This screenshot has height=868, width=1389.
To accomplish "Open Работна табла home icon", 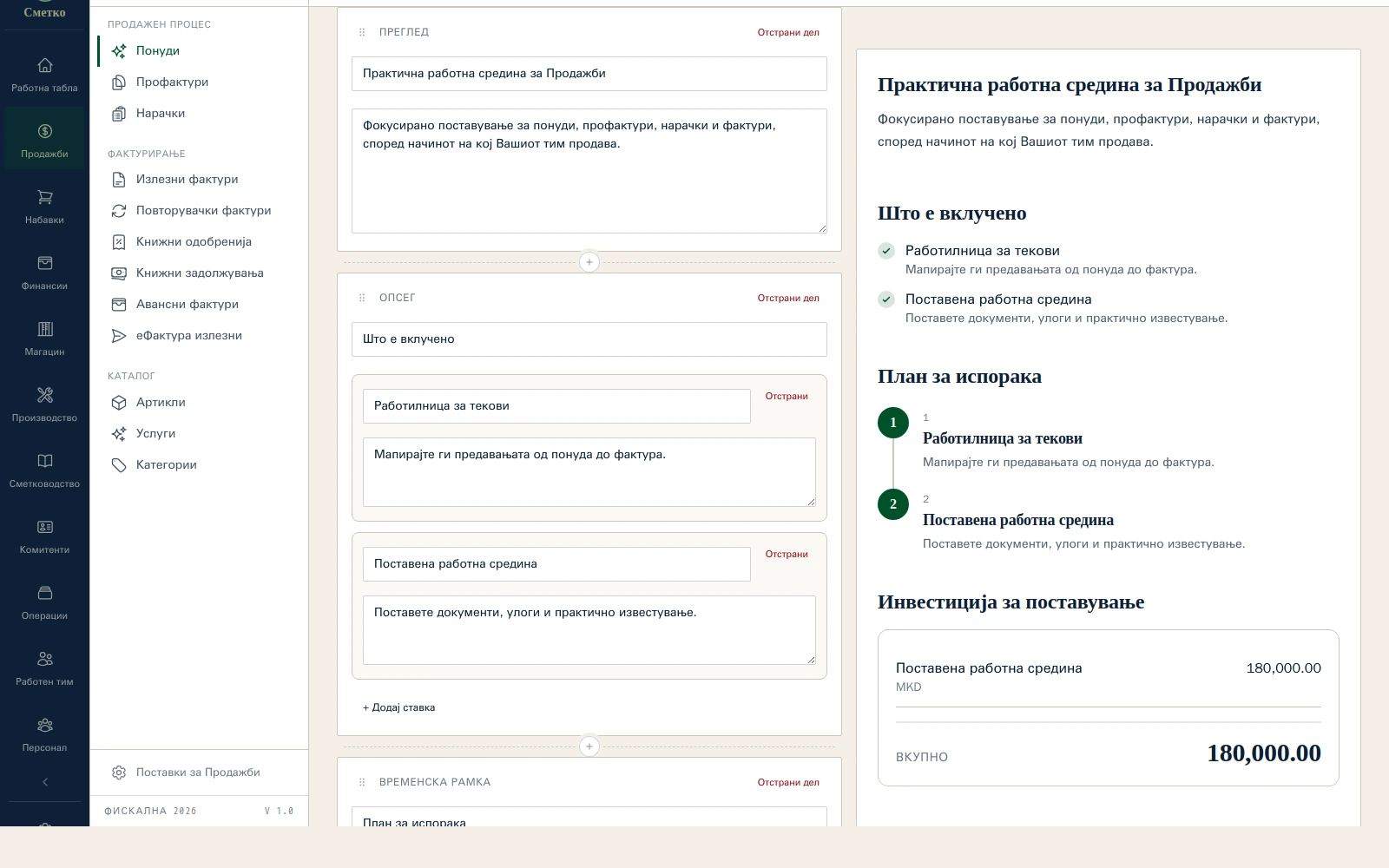I will (x=44, y=66).
